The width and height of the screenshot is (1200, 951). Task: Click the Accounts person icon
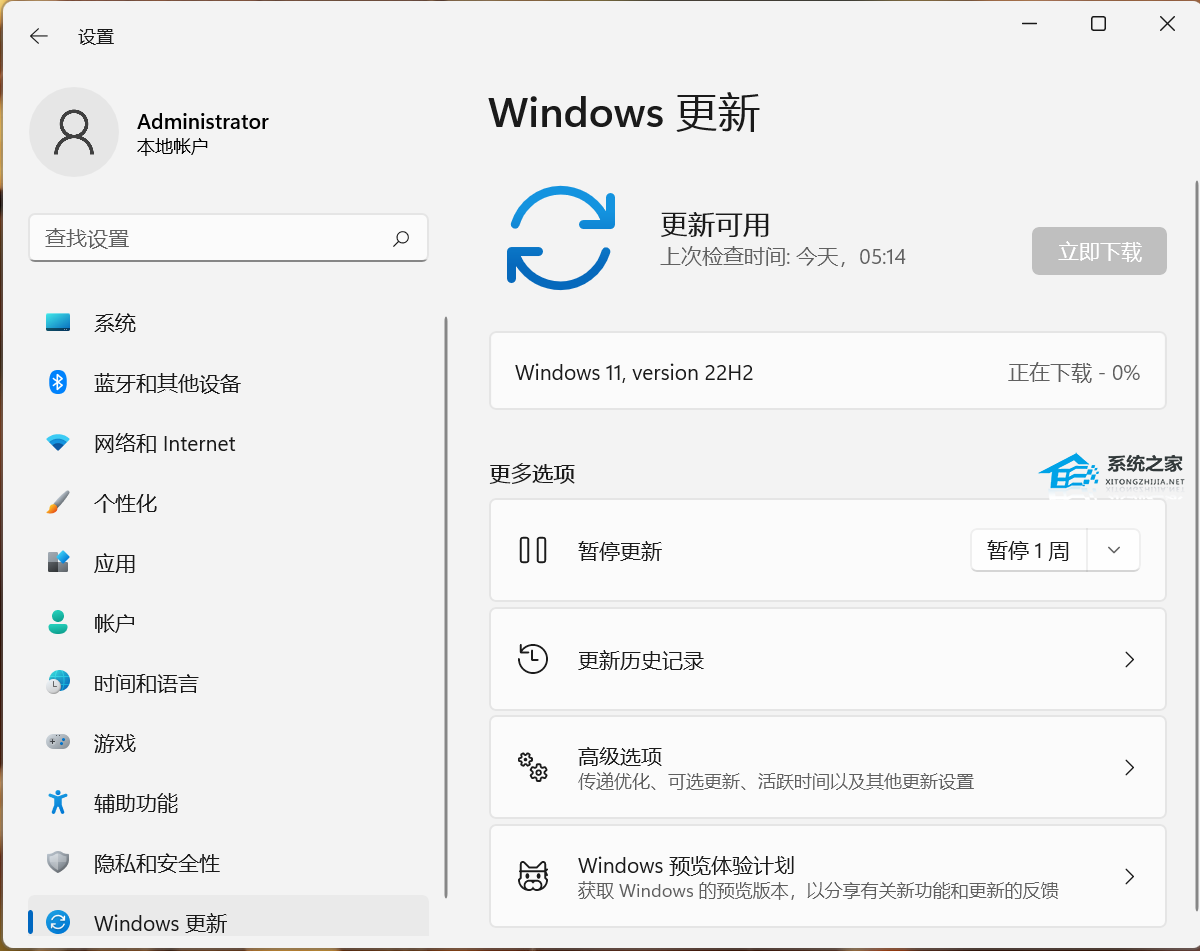tap(58, 622)
